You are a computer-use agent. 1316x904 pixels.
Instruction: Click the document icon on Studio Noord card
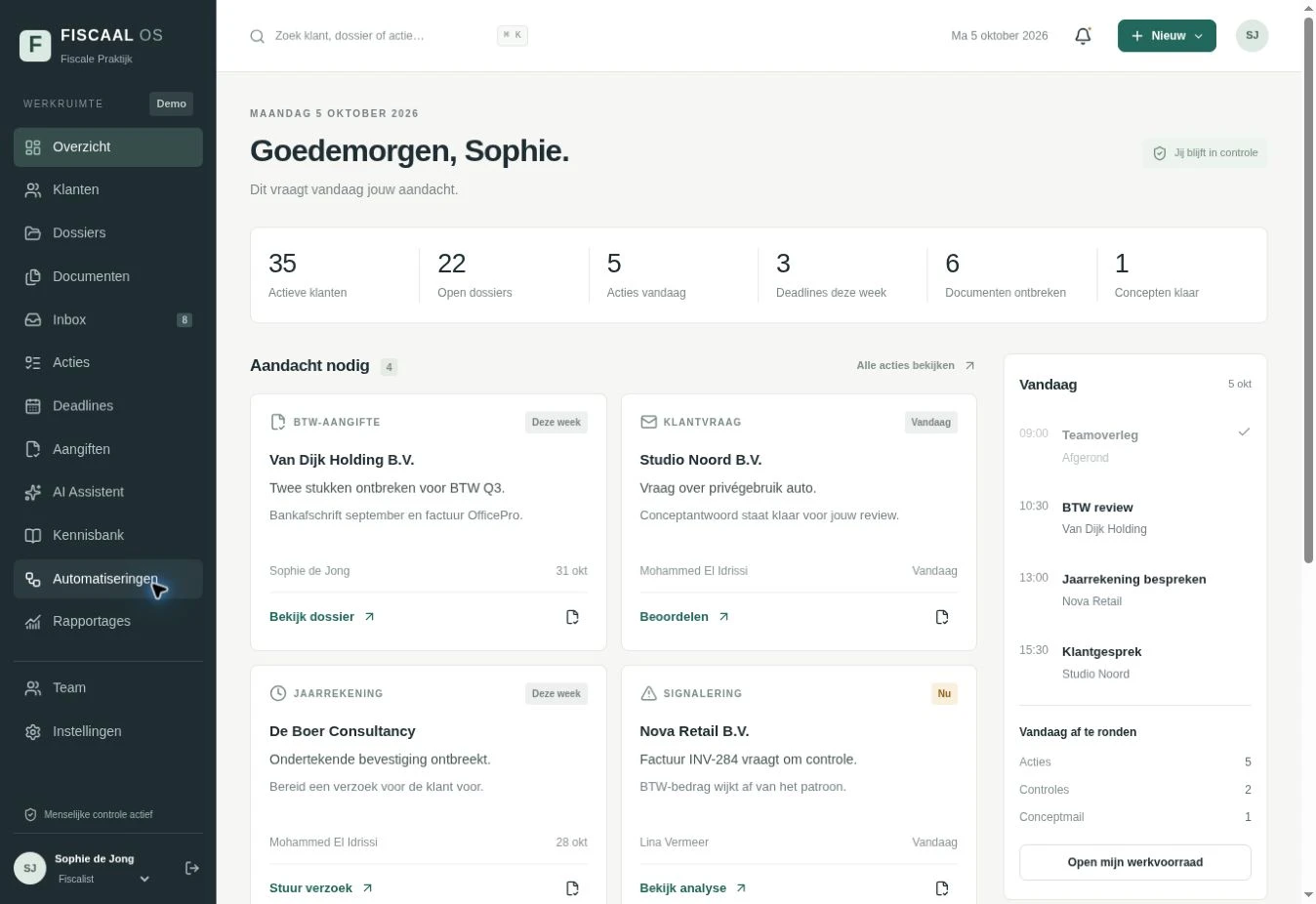point(942,617)
